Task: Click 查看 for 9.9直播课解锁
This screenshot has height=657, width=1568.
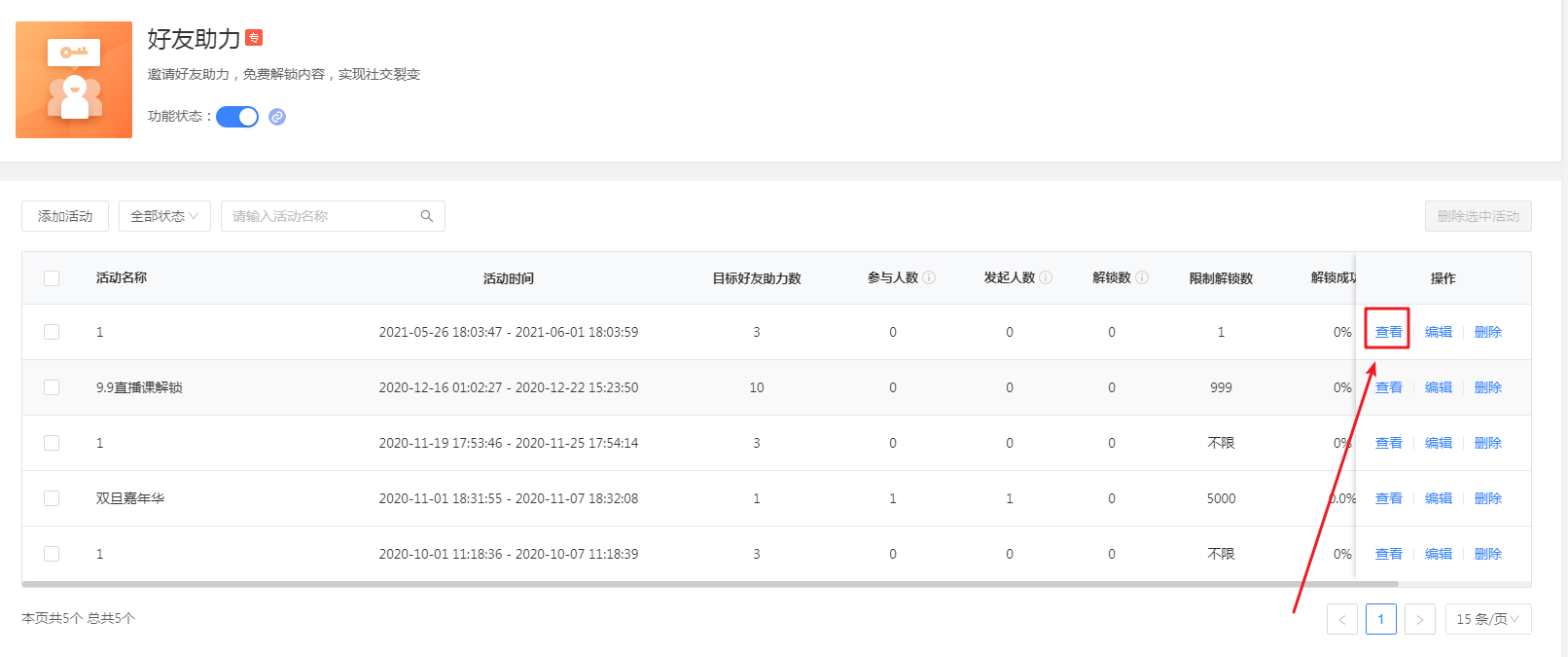Action: pos(1388,387)
